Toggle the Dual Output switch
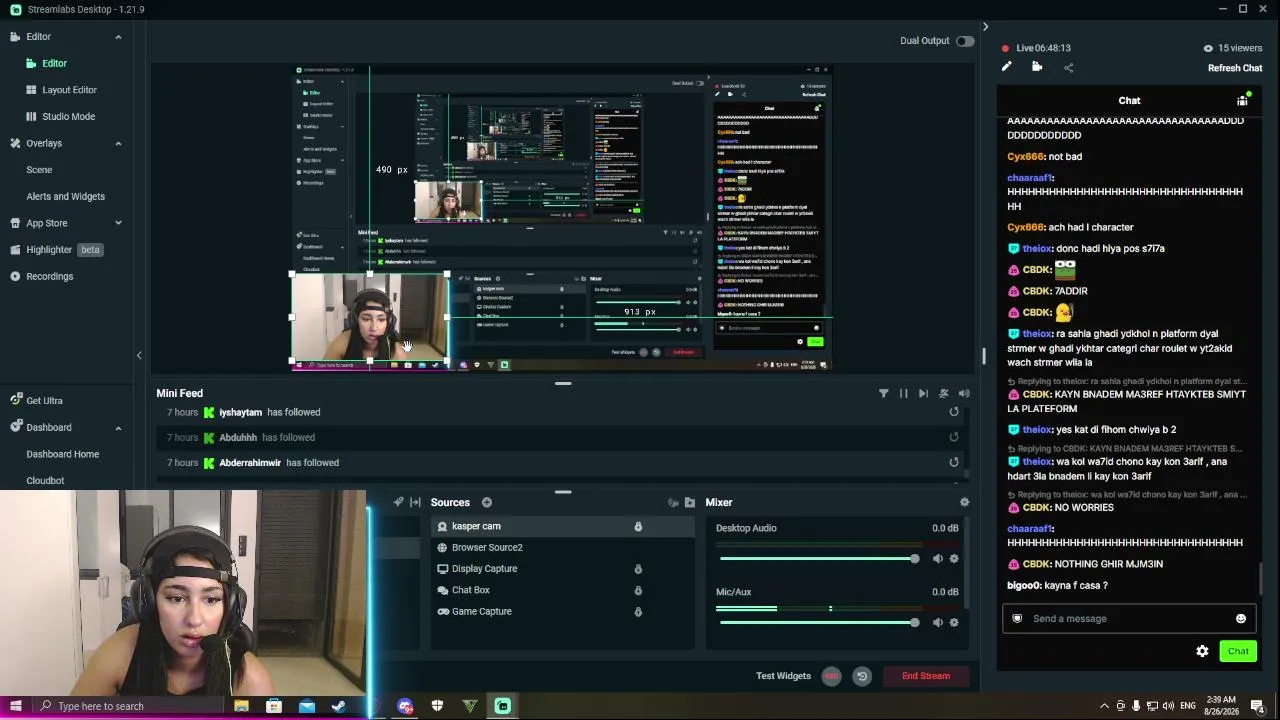The width and height of the screenshot is (1280, 720). tap(964, 41)
